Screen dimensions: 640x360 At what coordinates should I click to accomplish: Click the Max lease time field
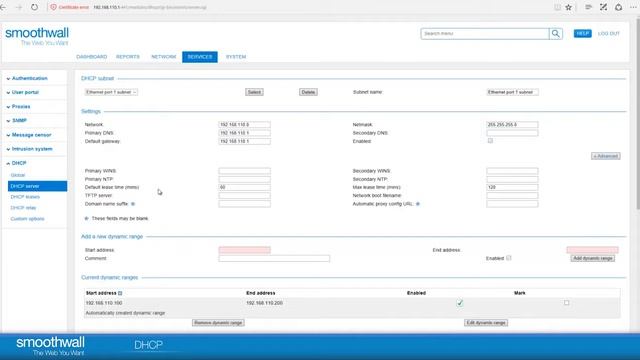pos(512,187)
